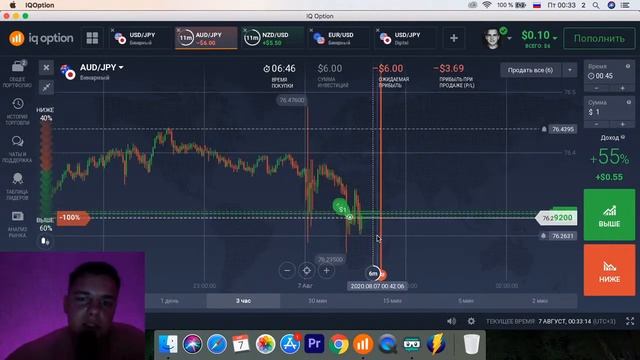The height and width of the screenshot is (360, 640).
Task: Open the total portfolio sidebar icon
Action: (x=18, y=66)
